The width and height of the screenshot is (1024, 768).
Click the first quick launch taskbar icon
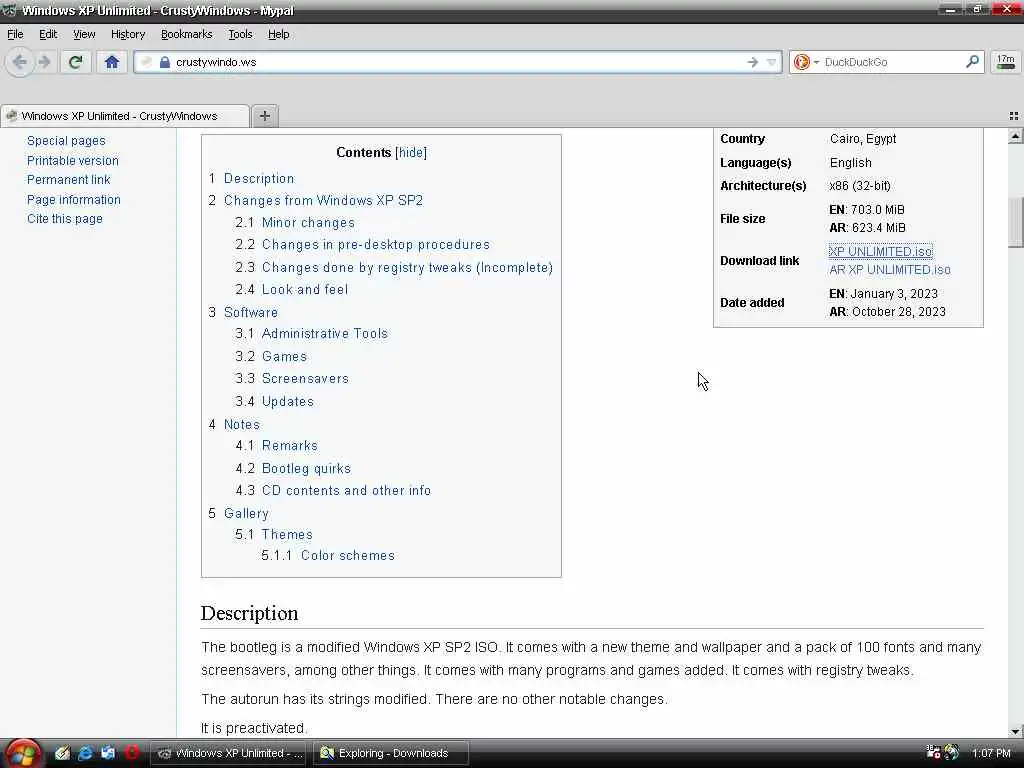pos(62,753)
